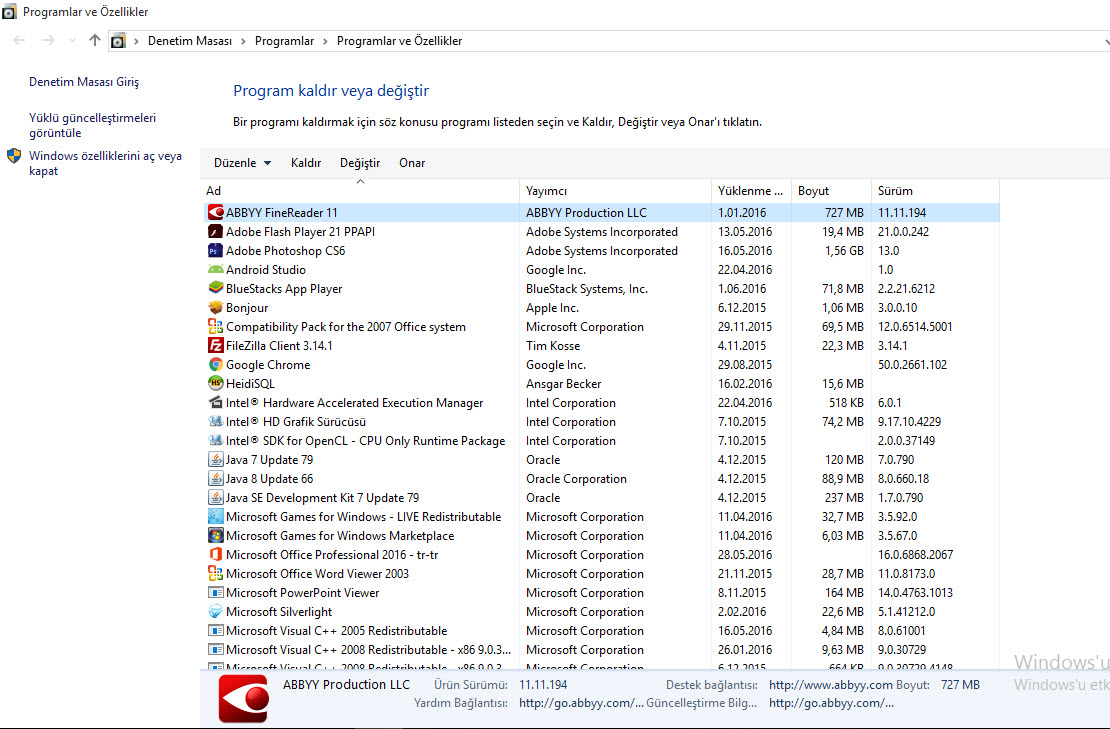Click Microsoft Visual C++ 2005 Redistributable icon
Image resolution: width=1110 pixels, height=729 pixels.
click(x=215, y=631)
